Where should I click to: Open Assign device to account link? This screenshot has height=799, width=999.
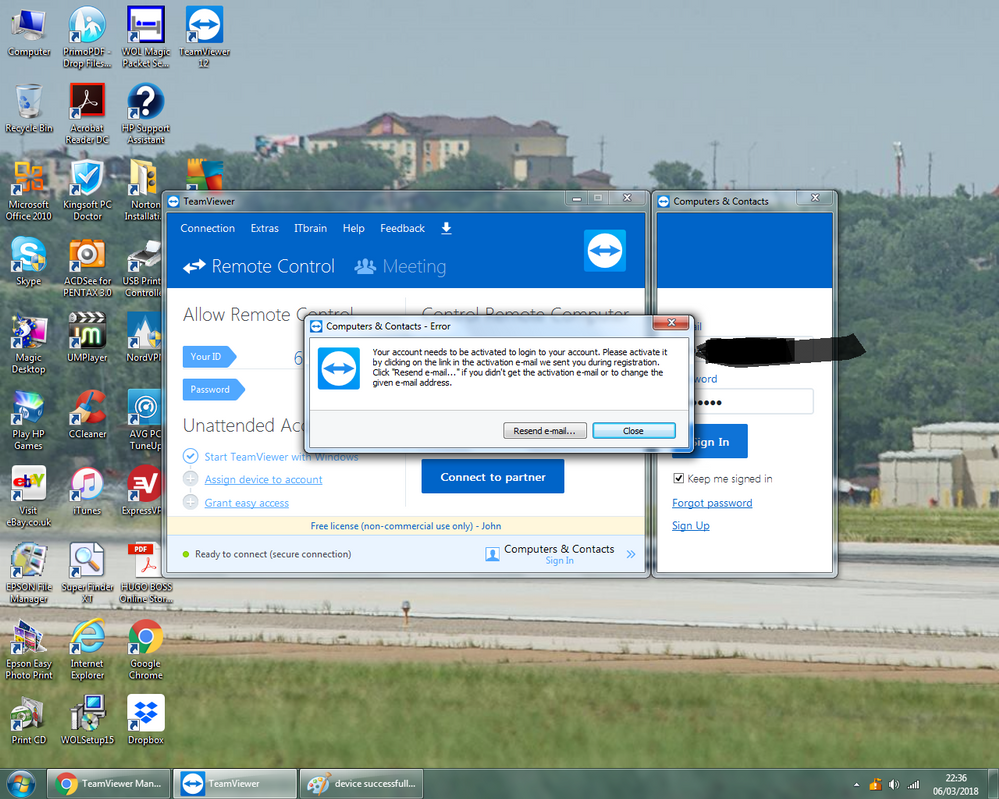click(263, 479)
